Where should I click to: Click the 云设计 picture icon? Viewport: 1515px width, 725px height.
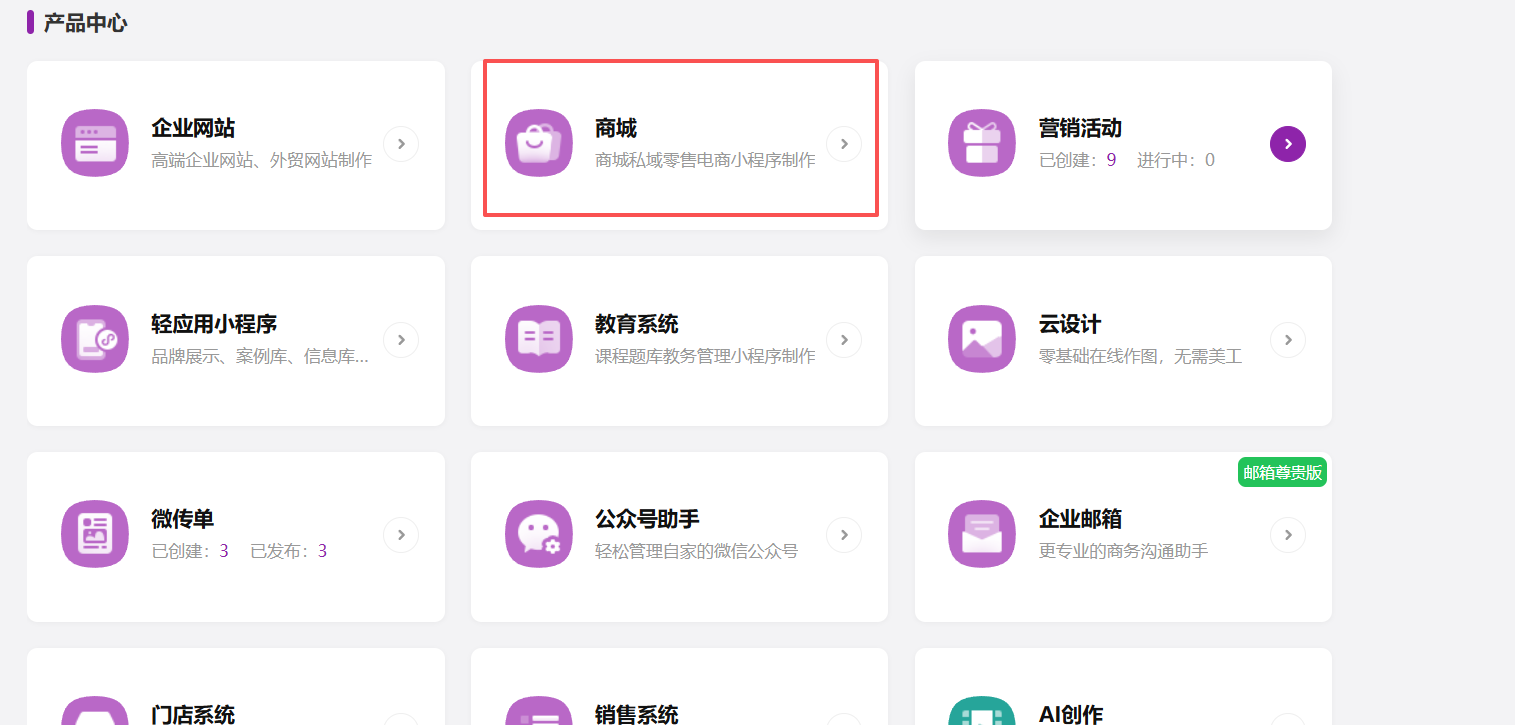tap(982, 339)
